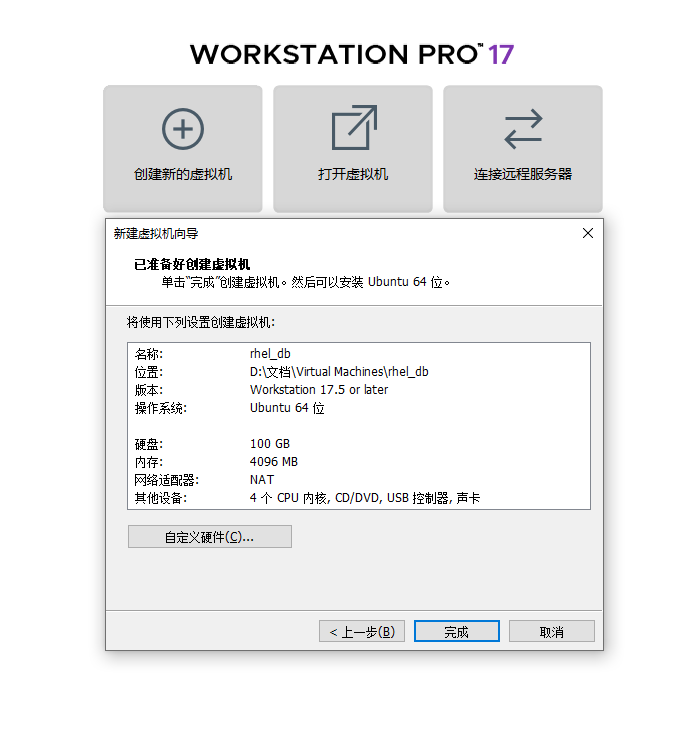Click the 版本: label
This screenshot has height=754, width=695.
point(149,390)
